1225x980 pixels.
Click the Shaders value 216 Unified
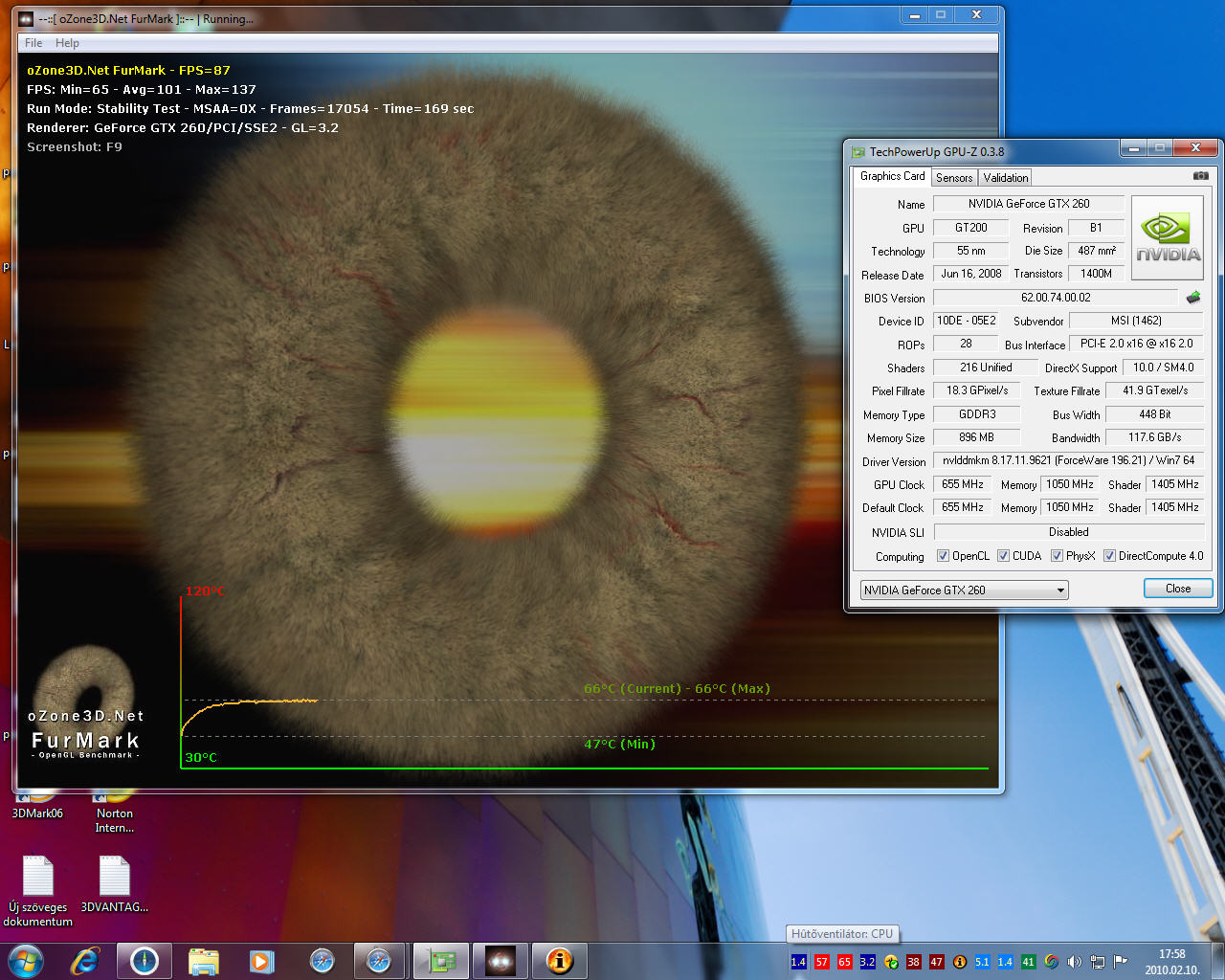(x=986, y=367)
